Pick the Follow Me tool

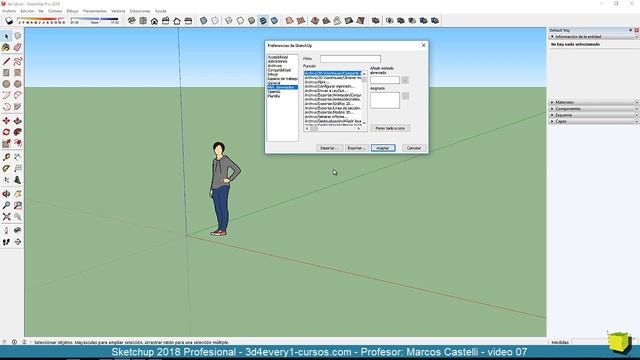[18, 132]
